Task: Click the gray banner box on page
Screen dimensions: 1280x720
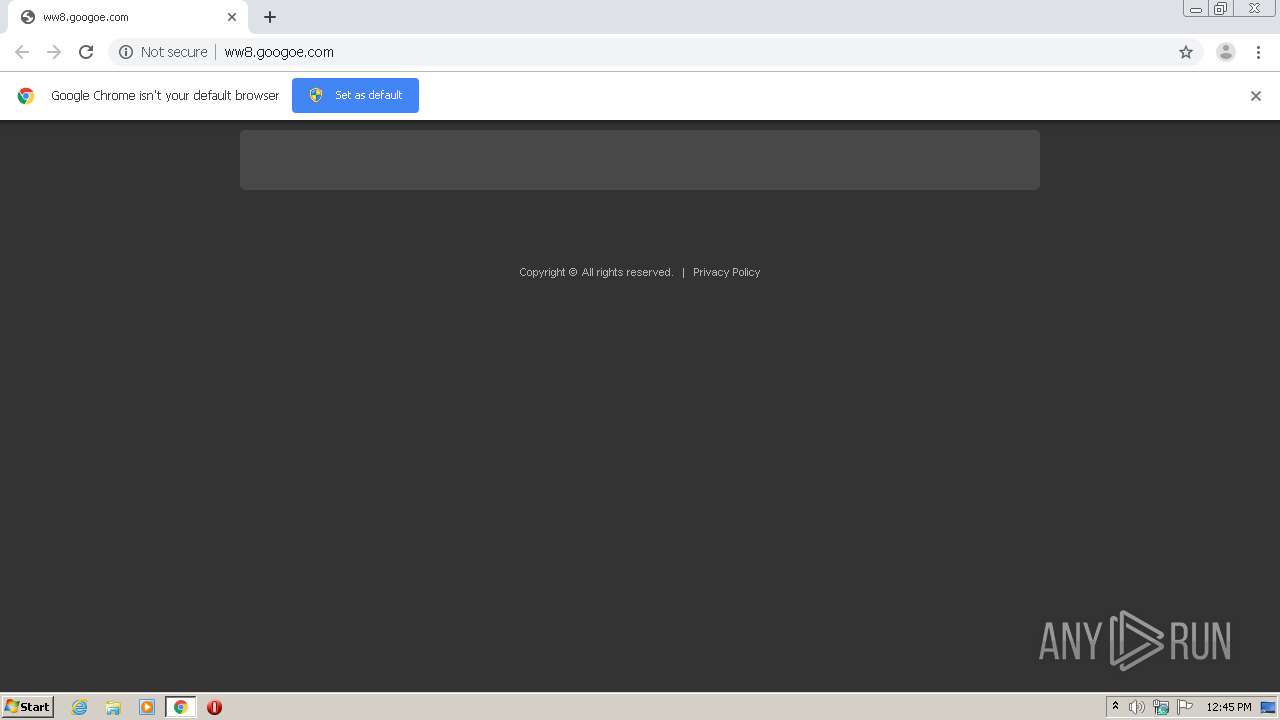Action: 640,160
